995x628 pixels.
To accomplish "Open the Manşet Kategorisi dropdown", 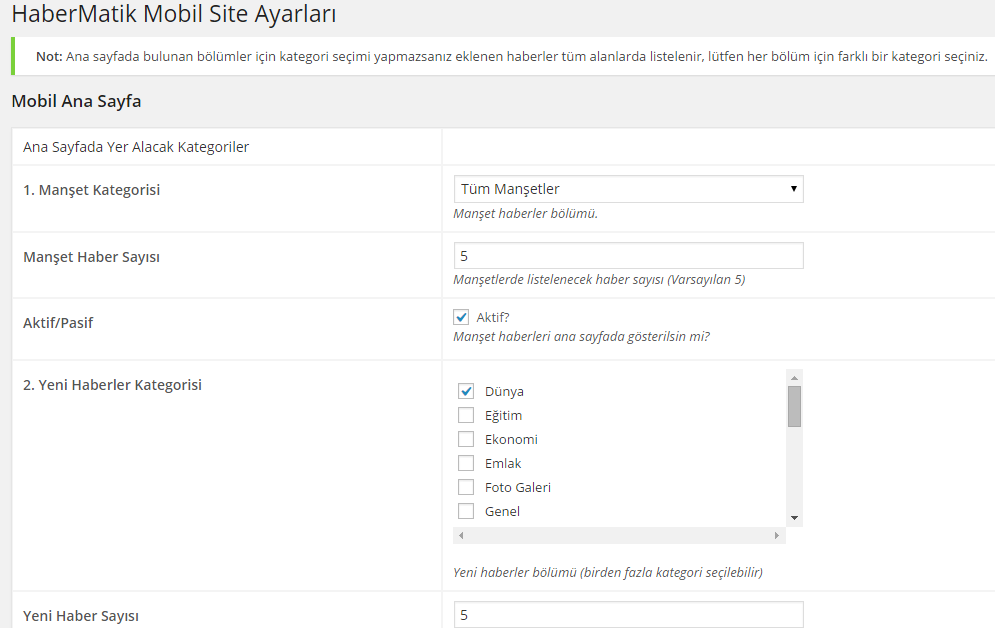I will [x=628, y=189].
